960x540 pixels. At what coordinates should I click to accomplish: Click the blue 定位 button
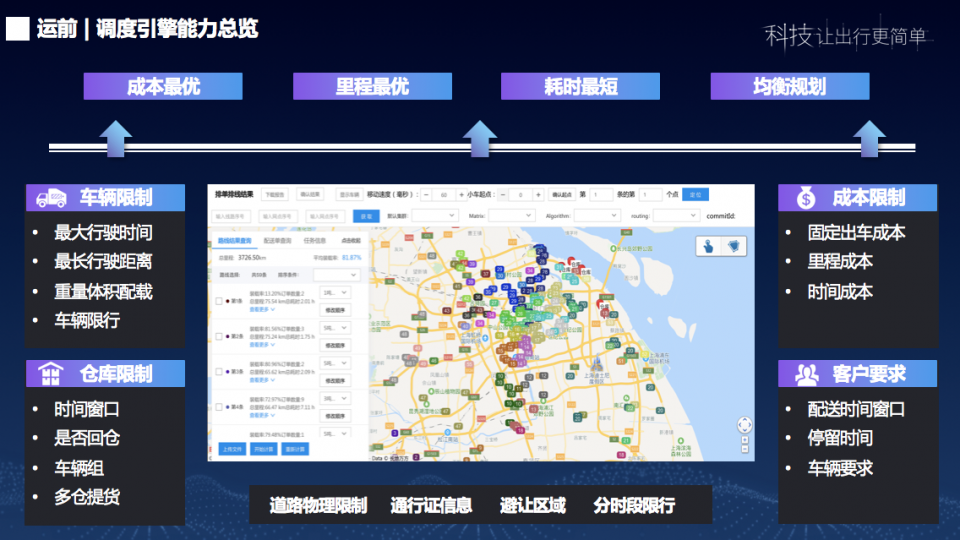(696, 195)
